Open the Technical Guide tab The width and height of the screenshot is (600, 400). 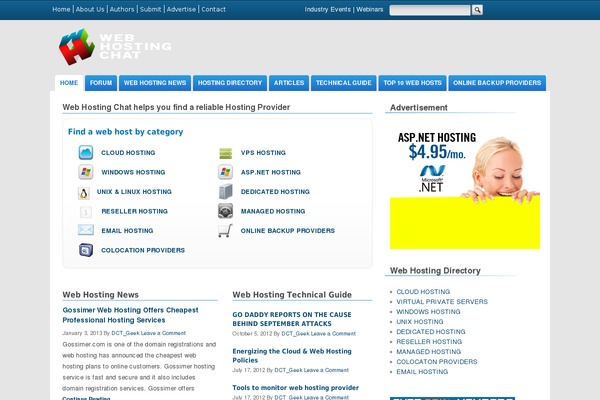click(344, 83)
